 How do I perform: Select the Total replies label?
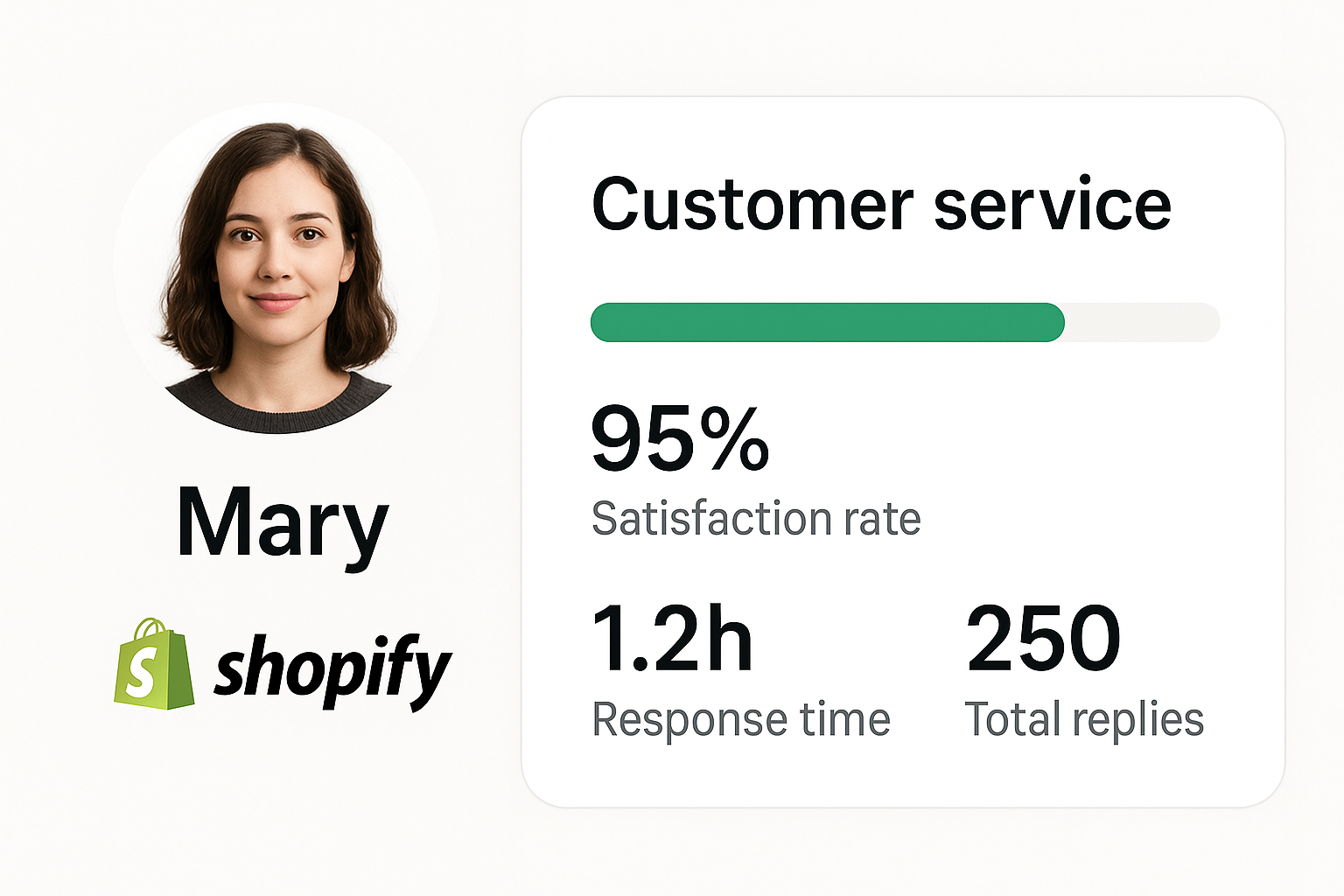click(x=1084, y=719)
